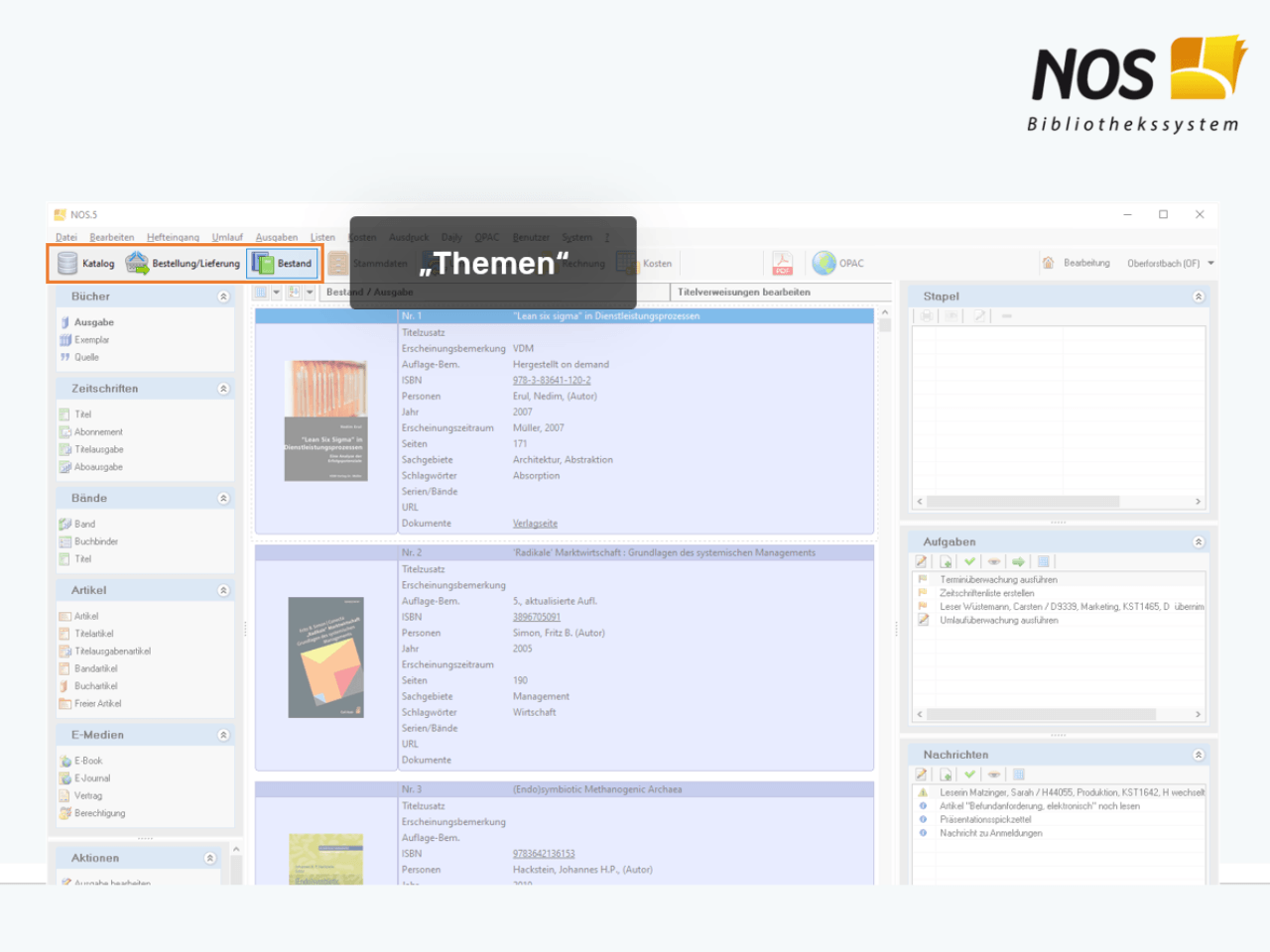Collapse the Stapel panel
Image resolution: width=1270 pixels, height=952 pixels.
1199,297
